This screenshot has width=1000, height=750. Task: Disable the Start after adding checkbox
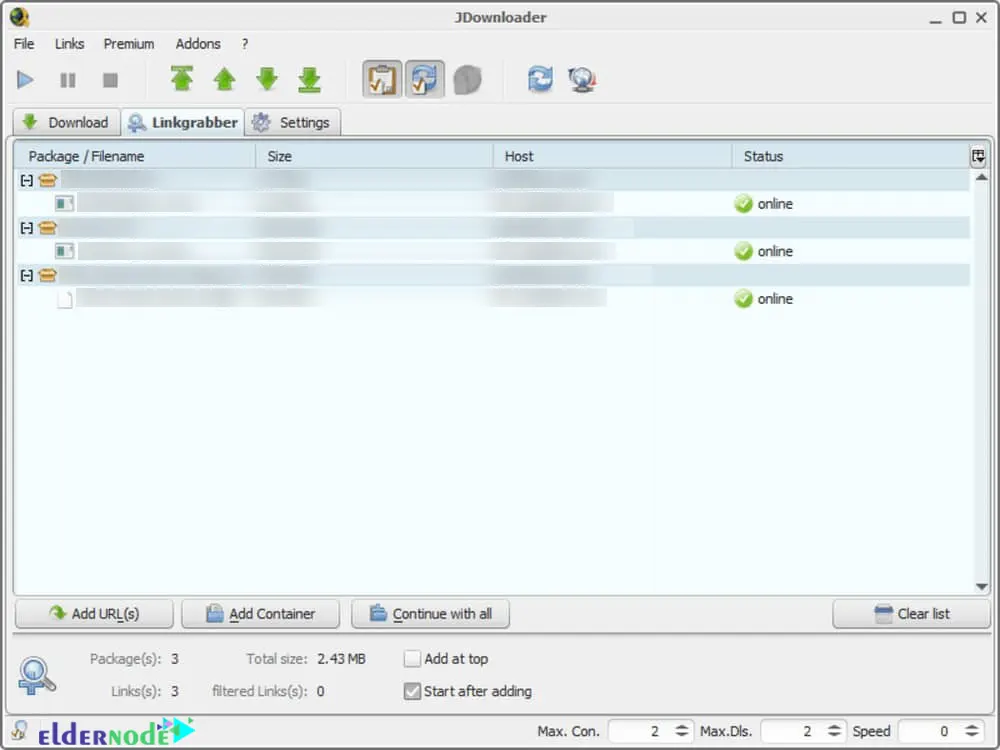click(x=412, y=691)
